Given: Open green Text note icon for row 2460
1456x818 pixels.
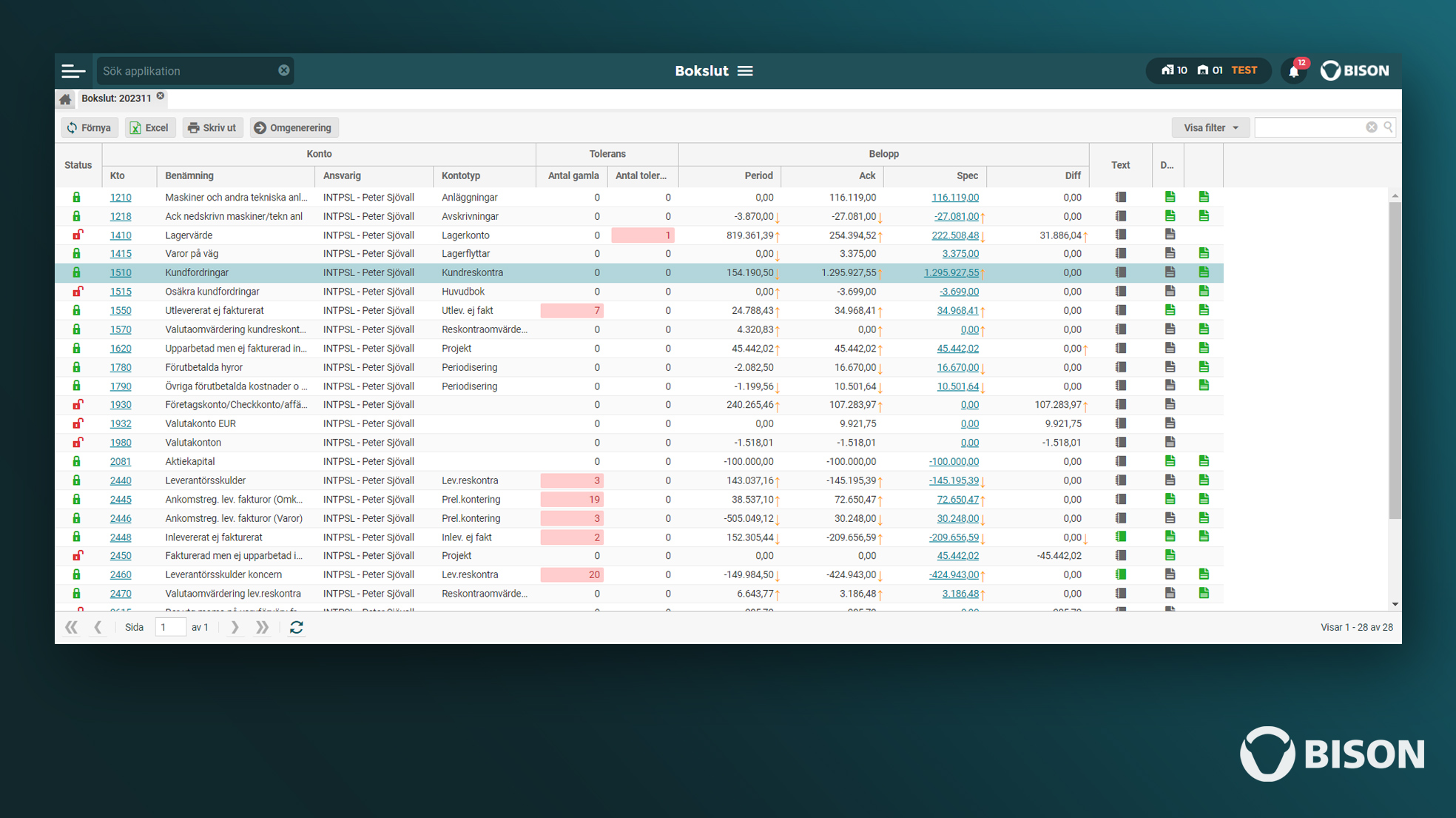Looking at the screenshot, I should click(x=1121, y=574).
